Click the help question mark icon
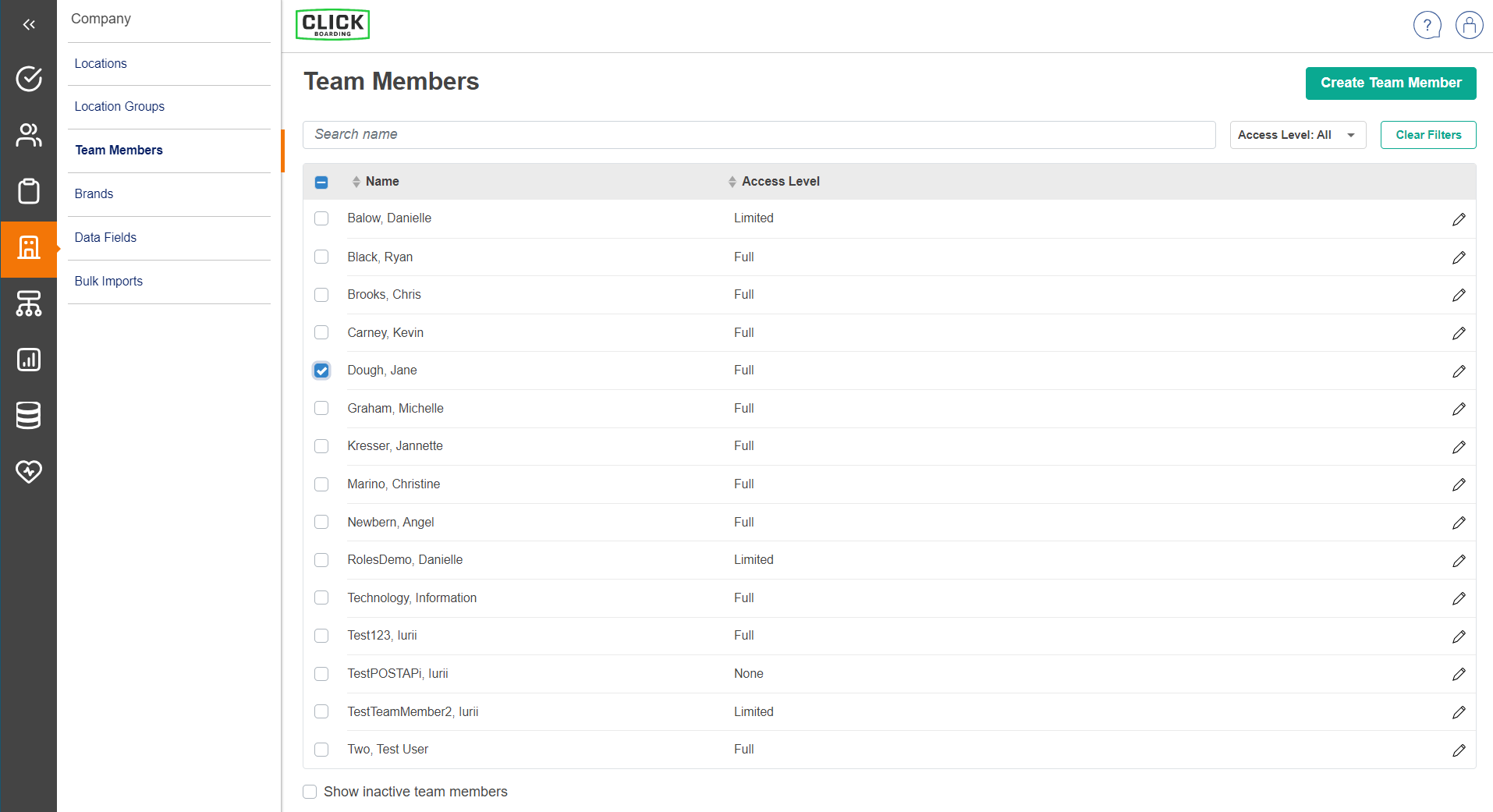 [x=1427, y=25]
